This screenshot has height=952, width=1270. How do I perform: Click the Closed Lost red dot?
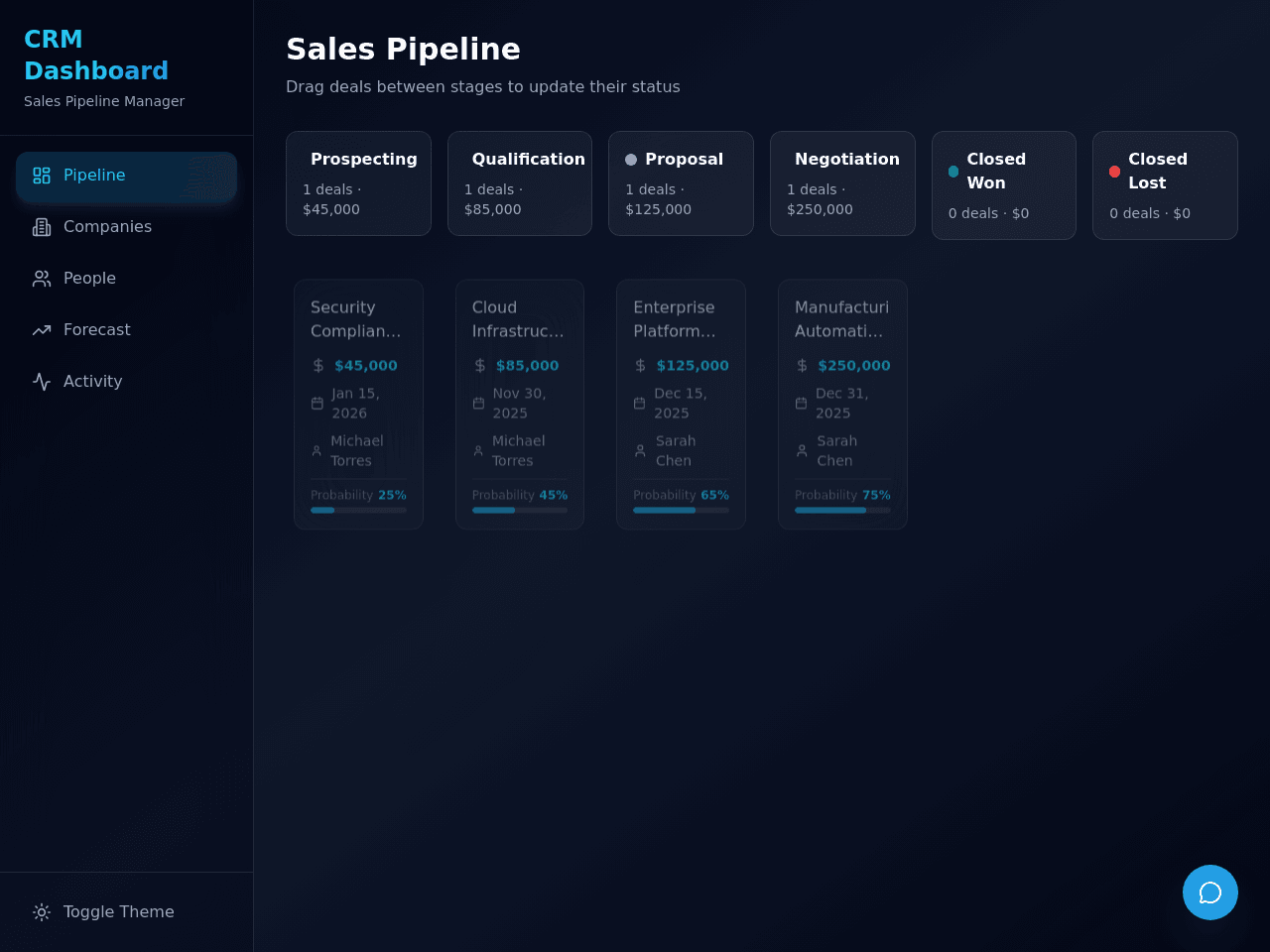[1115, 172]
